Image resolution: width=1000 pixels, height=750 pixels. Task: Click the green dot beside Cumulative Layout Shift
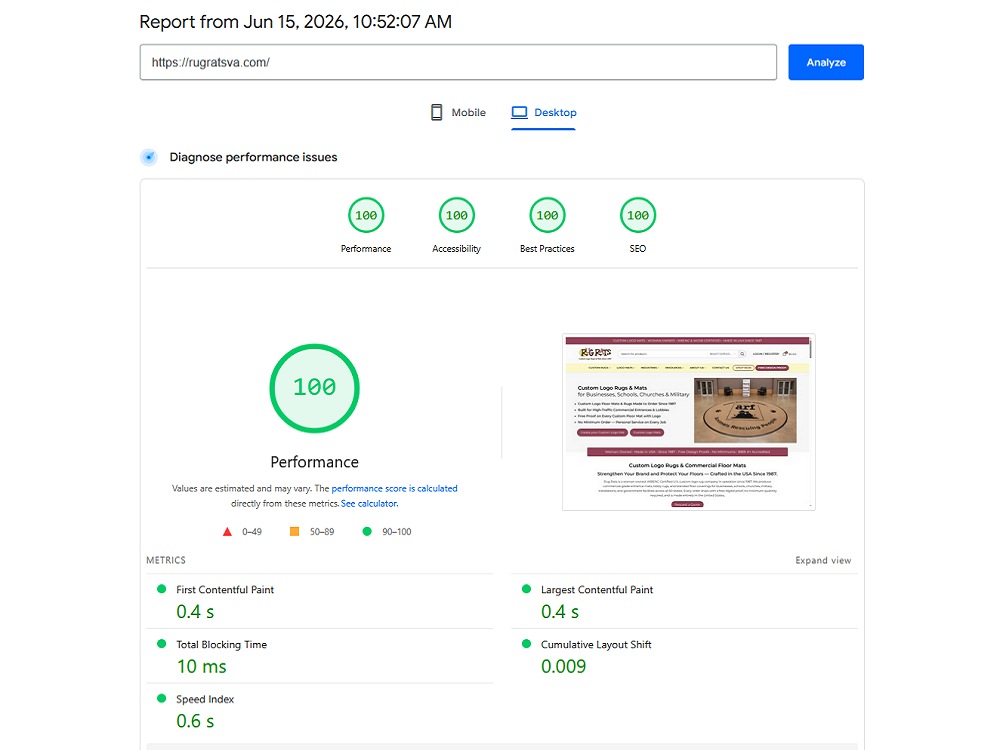[x=526, y=643]
